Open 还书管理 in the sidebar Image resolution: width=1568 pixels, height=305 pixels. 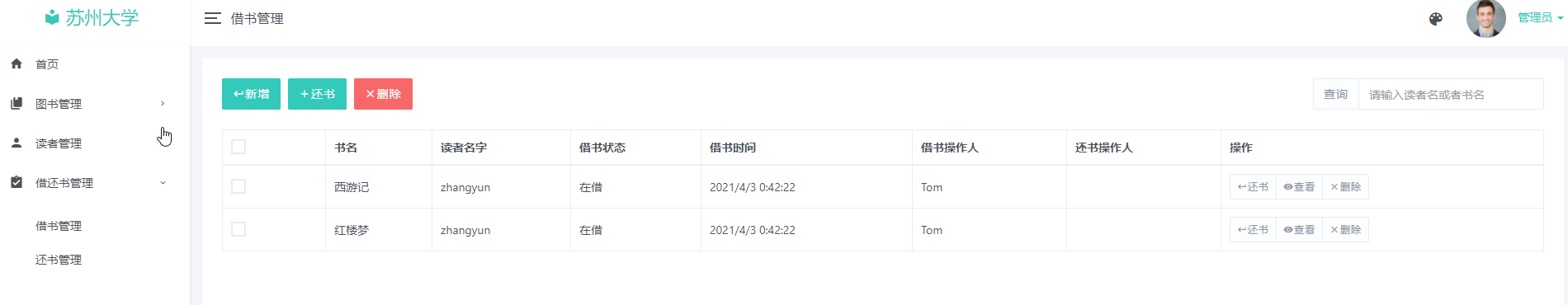59,260
